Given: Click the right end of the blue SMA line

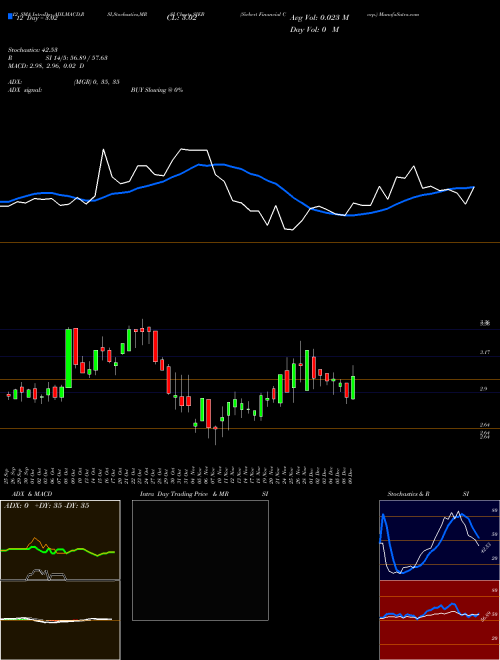Looking at the screenshot, I should pyautogui.click(x=474, y=187).
